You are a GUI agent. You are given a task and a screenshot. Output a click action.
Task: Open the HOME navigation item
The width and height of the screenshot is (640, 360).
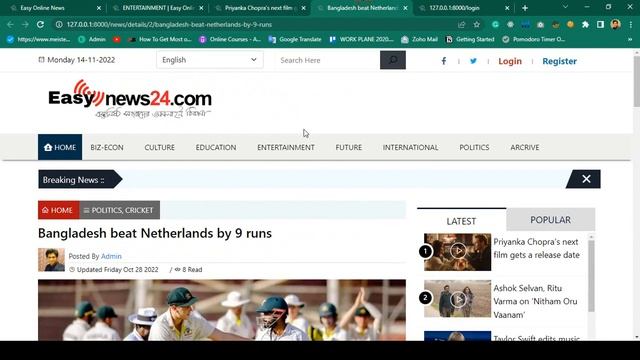pyautogui.click(x=60, y=147)
